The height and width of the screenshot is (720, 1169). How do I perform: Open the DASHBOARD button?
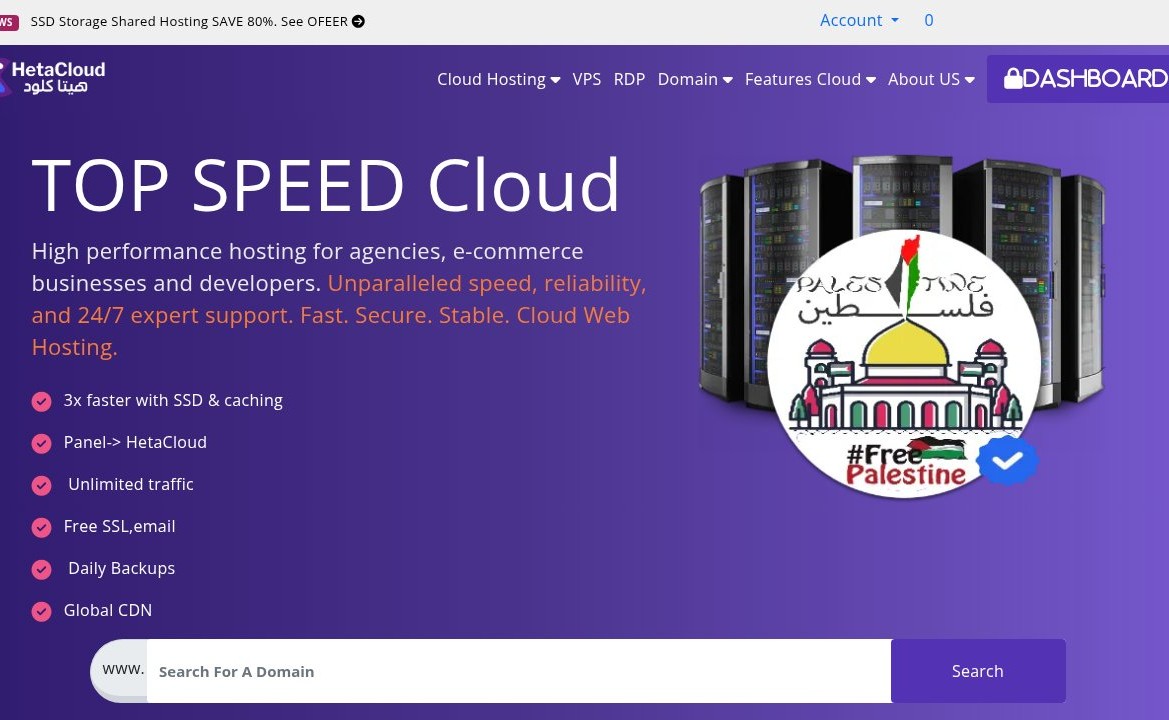pyautogui.click(x=1078, y=78)
